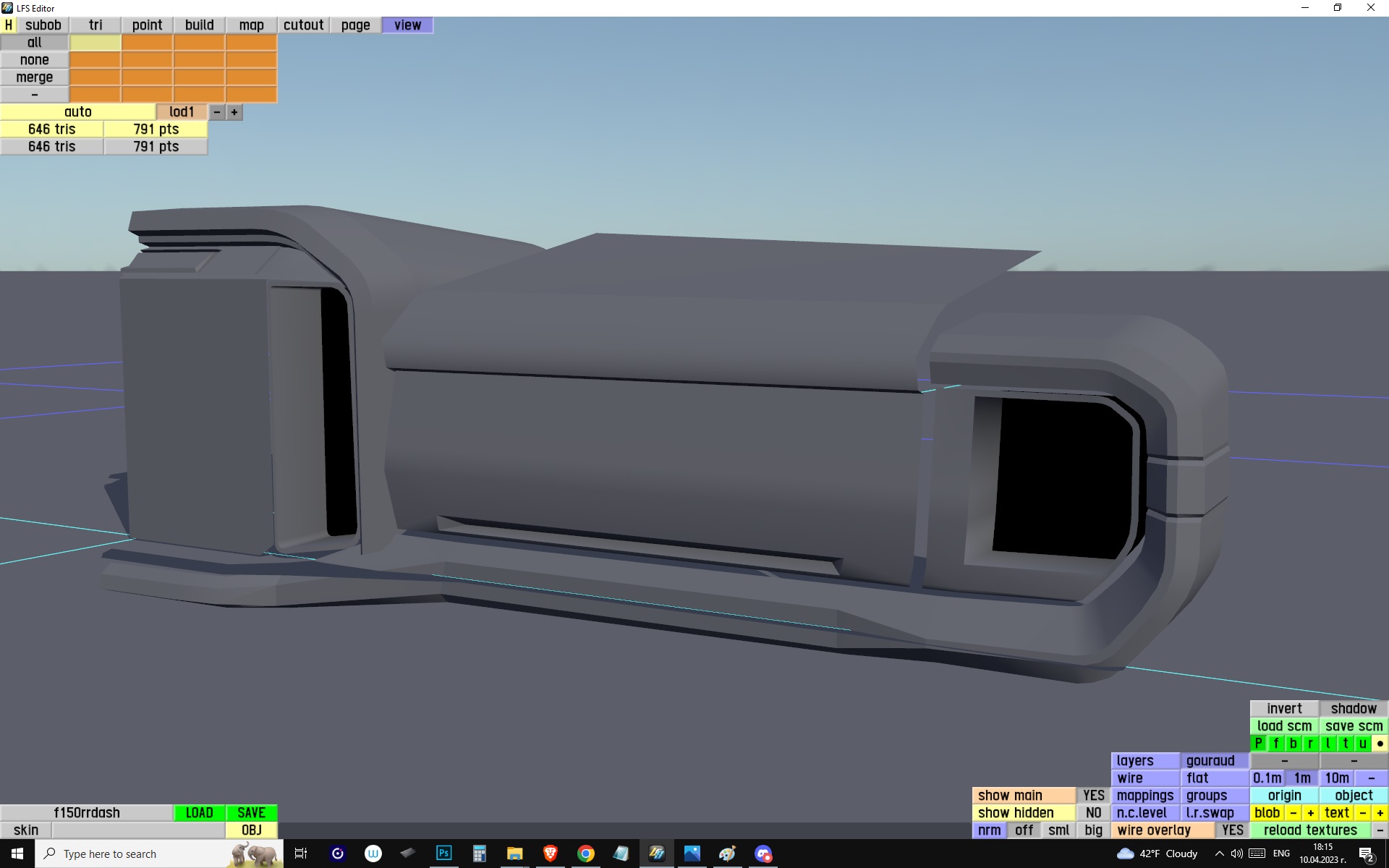Select the yellow layer swatch beside all
This screenshot has height=868, width=1389.
tap(95, 43)
